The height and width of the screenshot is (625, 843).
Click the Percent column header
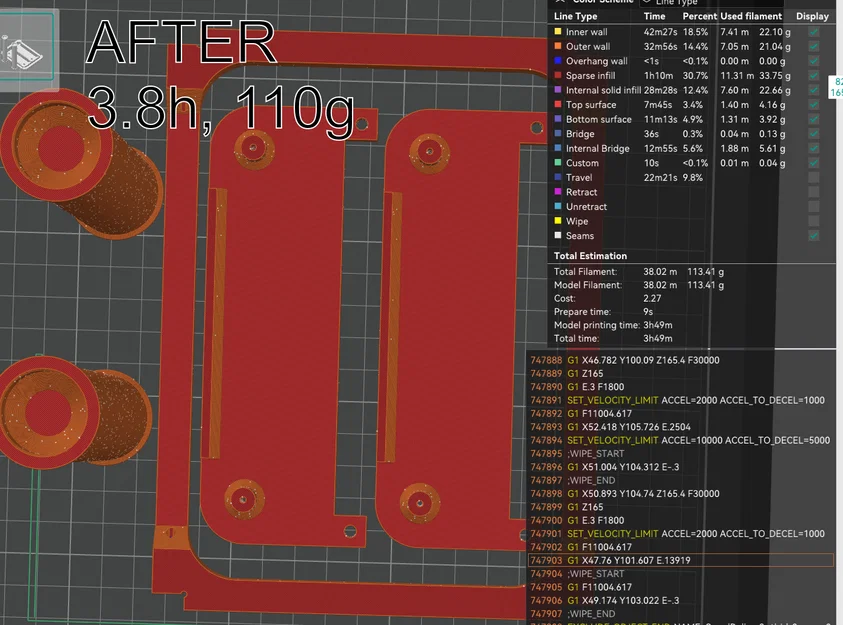click(699, 17)
